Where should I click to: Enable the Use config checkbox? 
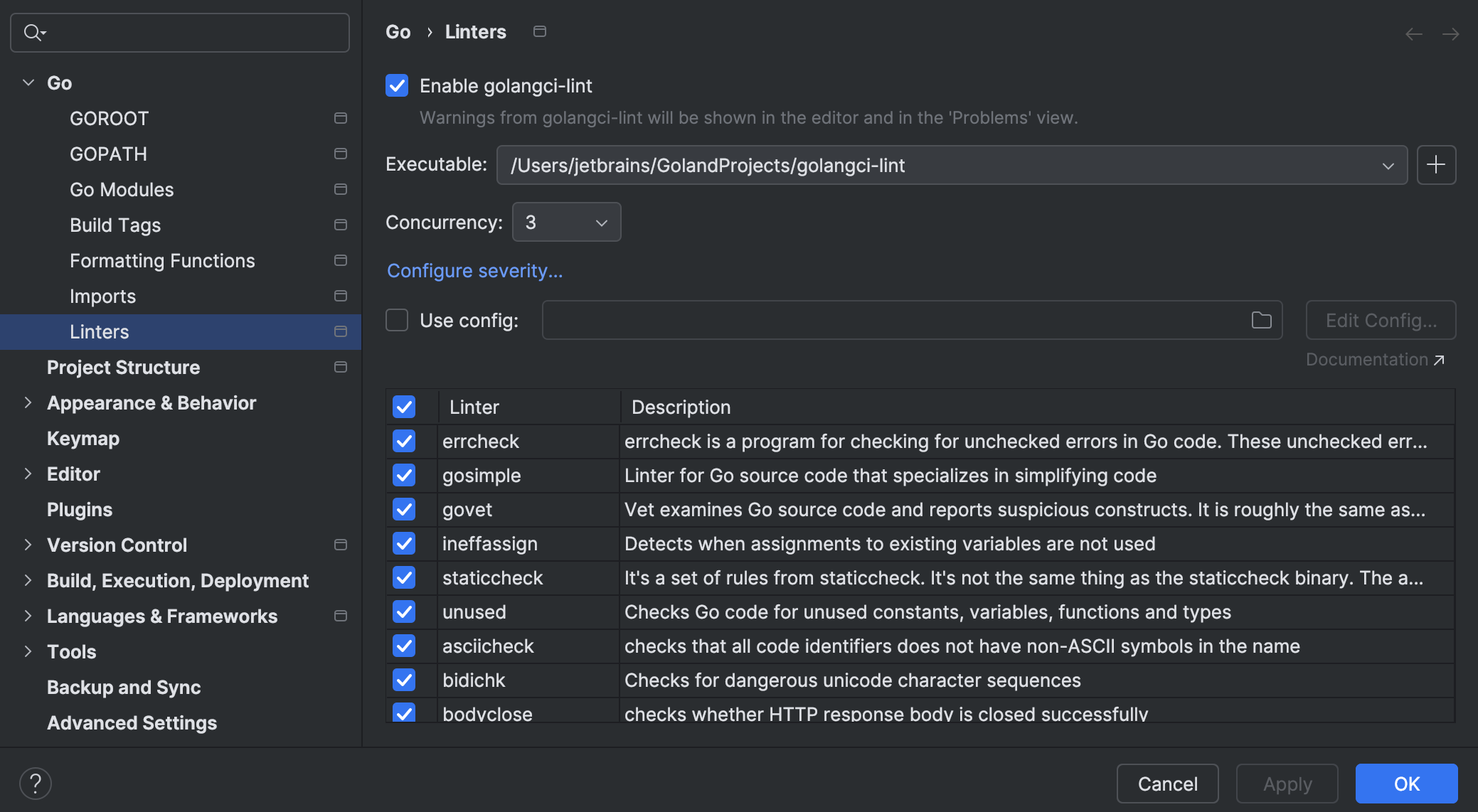click(x=396, y=320)
